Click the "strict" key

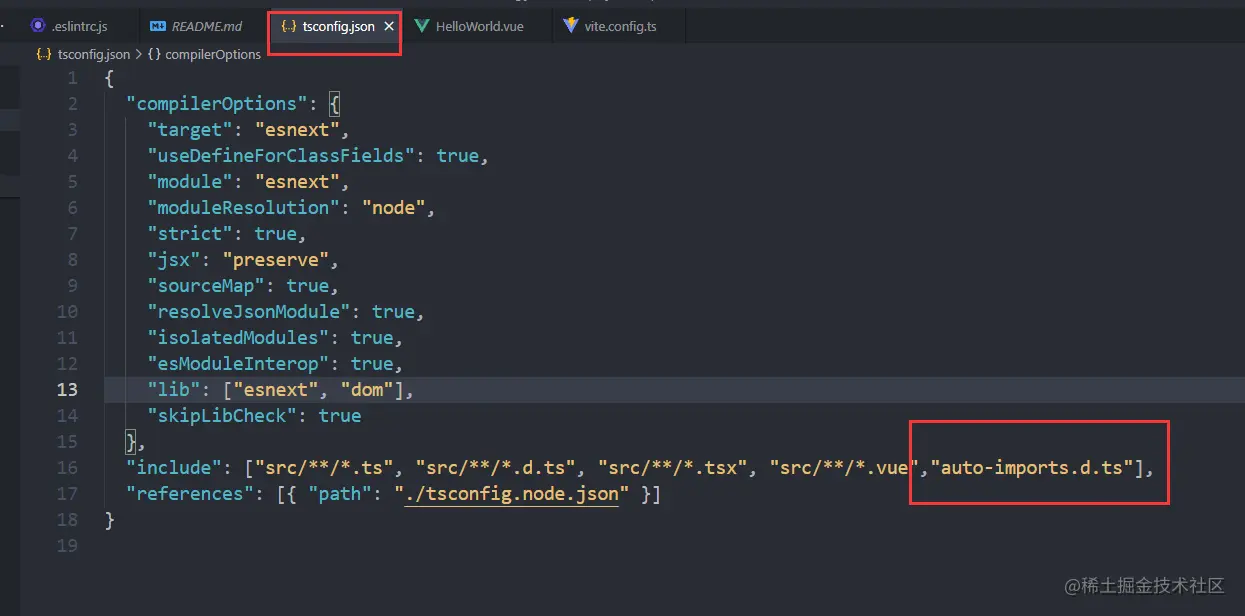click(190, 233)
